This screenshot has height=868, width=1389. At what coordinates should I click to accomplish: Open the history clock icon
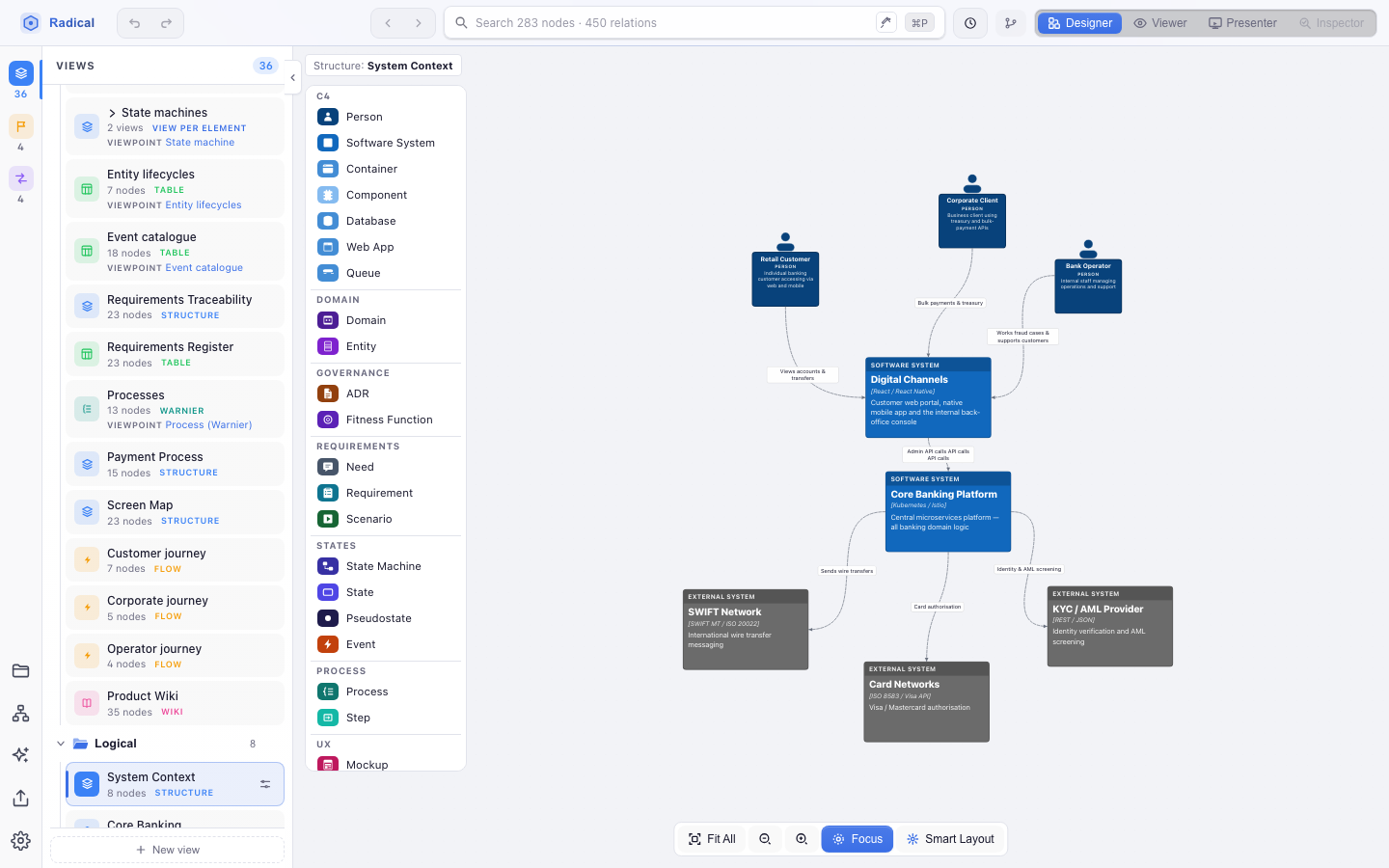click(x=970, y=23)
